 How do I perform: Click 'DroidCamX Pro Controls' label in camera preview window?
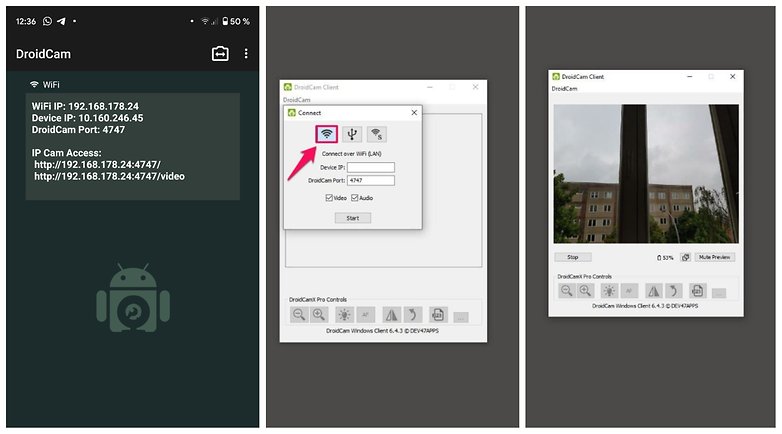point(584,276)
